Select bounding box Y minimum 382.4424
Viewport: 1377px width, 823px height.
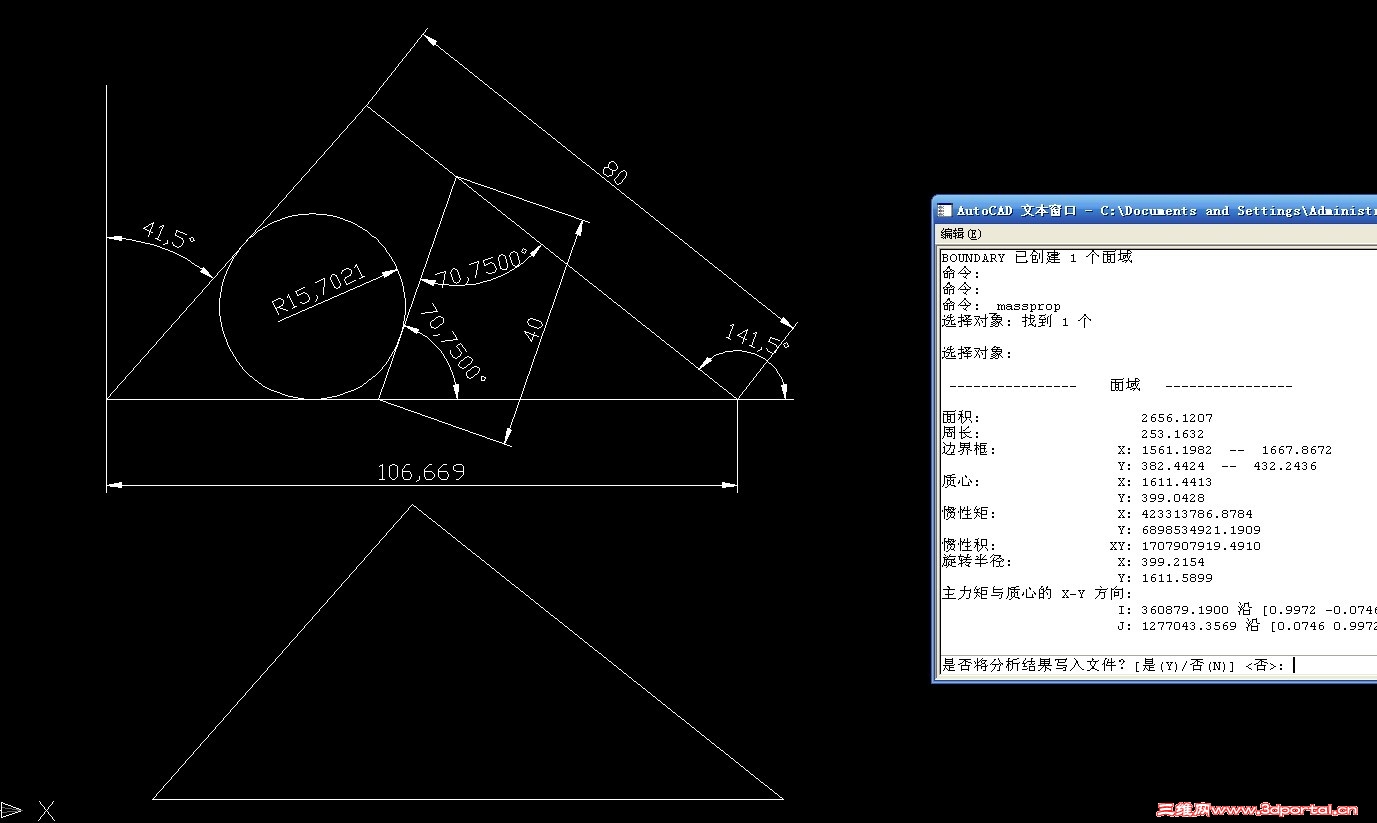1172,466
